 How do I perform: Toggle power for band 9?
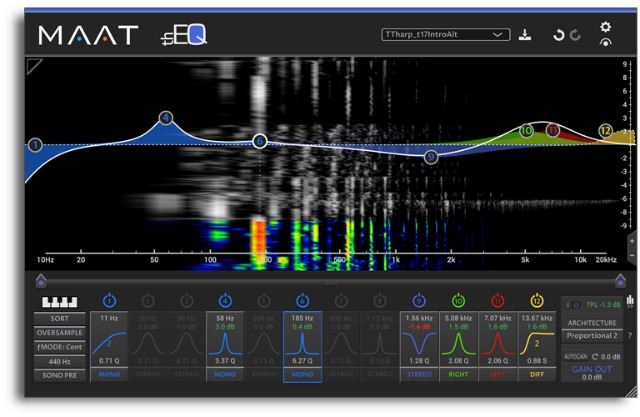click(x=419, y=301)
